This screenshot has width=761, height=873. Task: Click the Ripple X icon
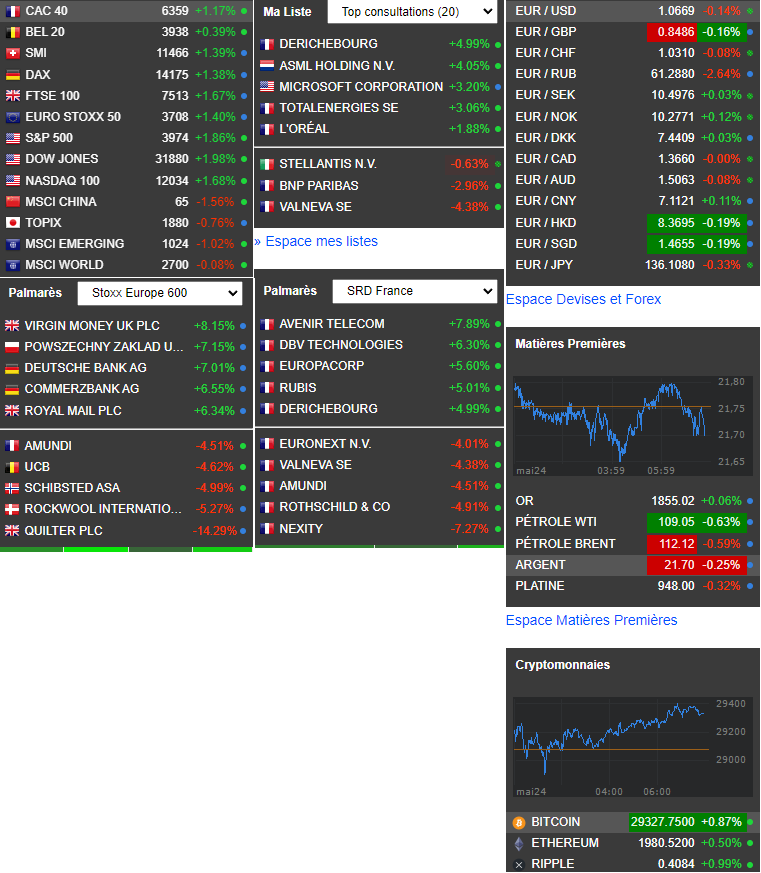[x=518, y=864]
